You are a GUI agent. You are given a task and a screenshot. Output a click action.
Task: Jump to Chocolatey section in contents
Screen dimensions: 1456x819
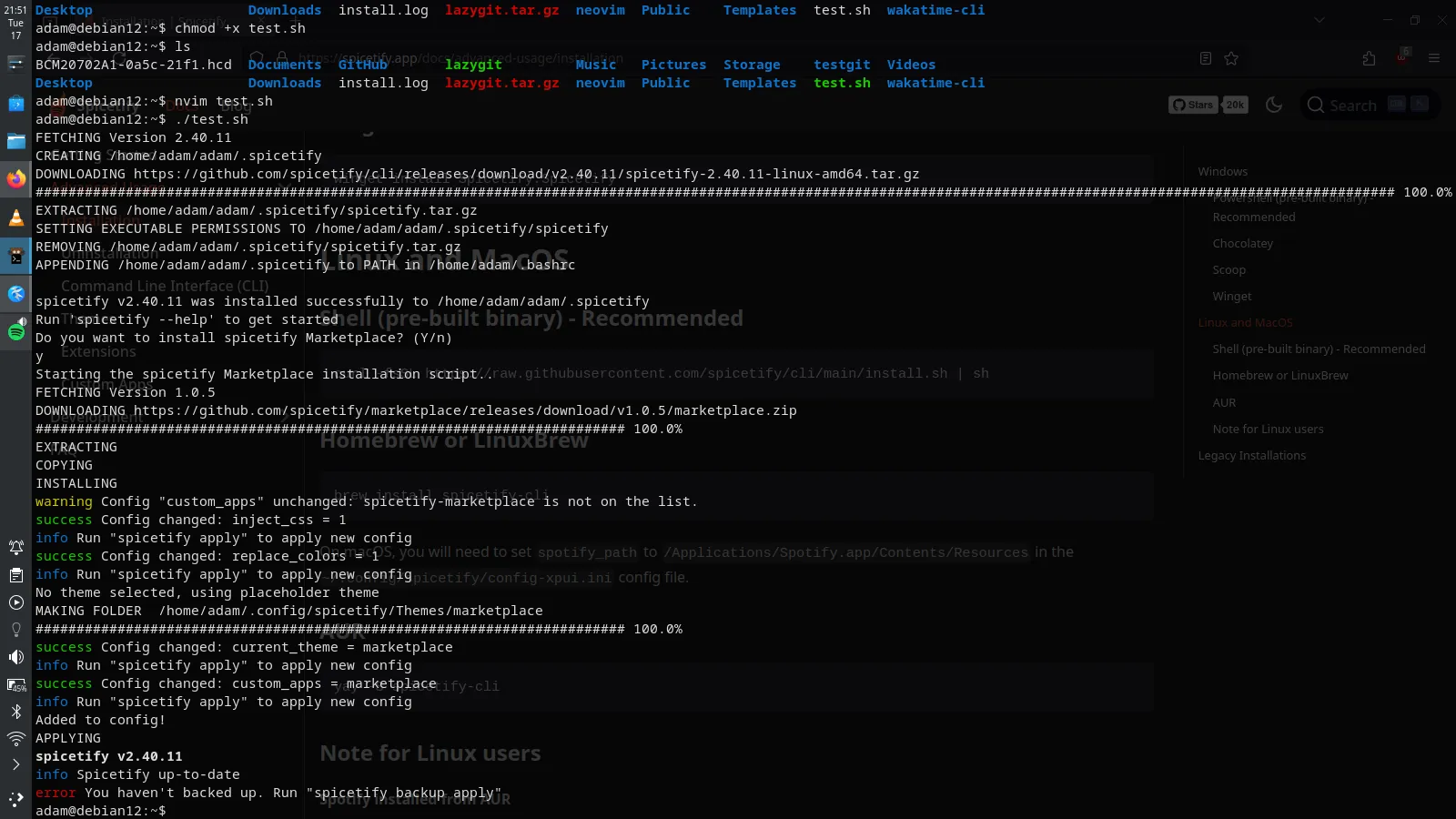tap(1242, 243)
